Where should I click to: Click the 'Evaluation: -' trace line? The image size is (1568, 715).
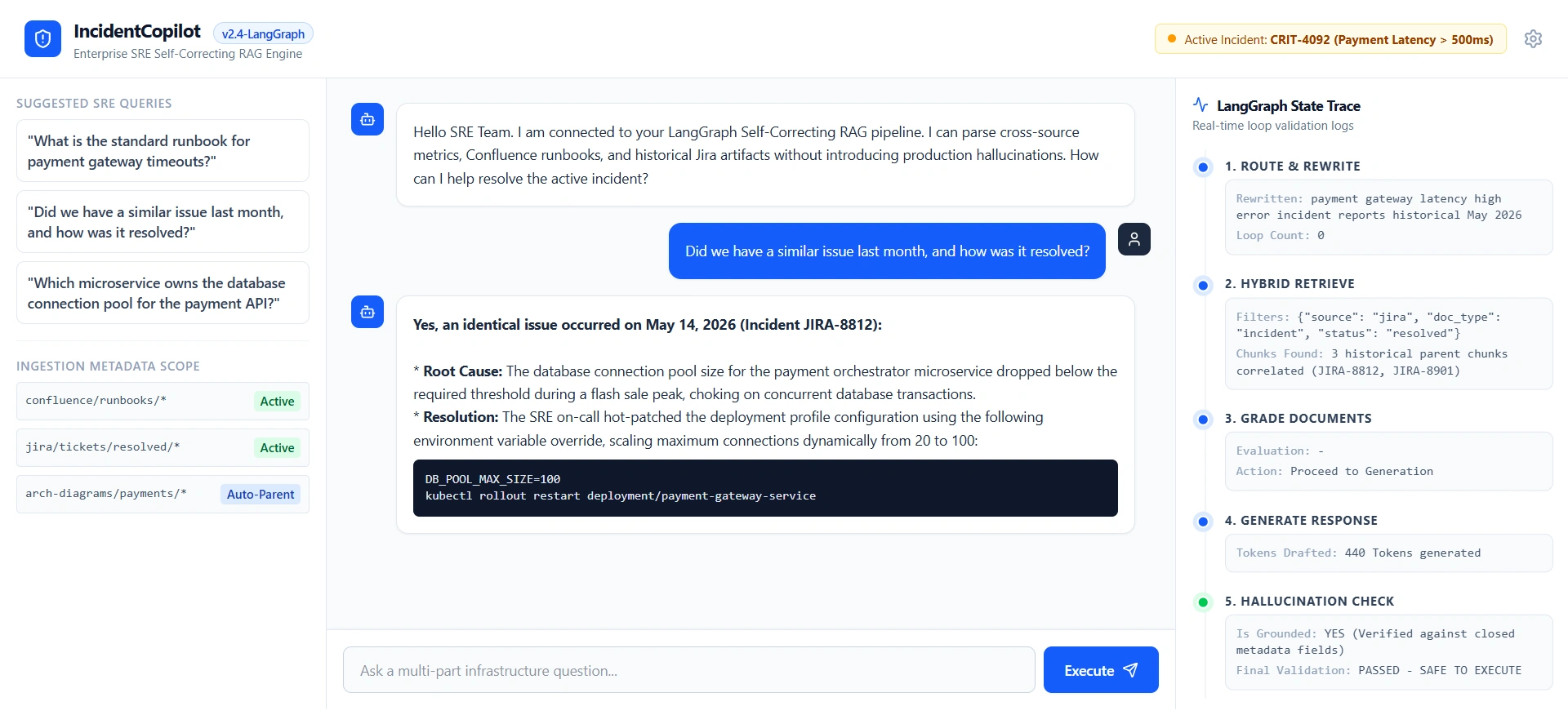1280,451
